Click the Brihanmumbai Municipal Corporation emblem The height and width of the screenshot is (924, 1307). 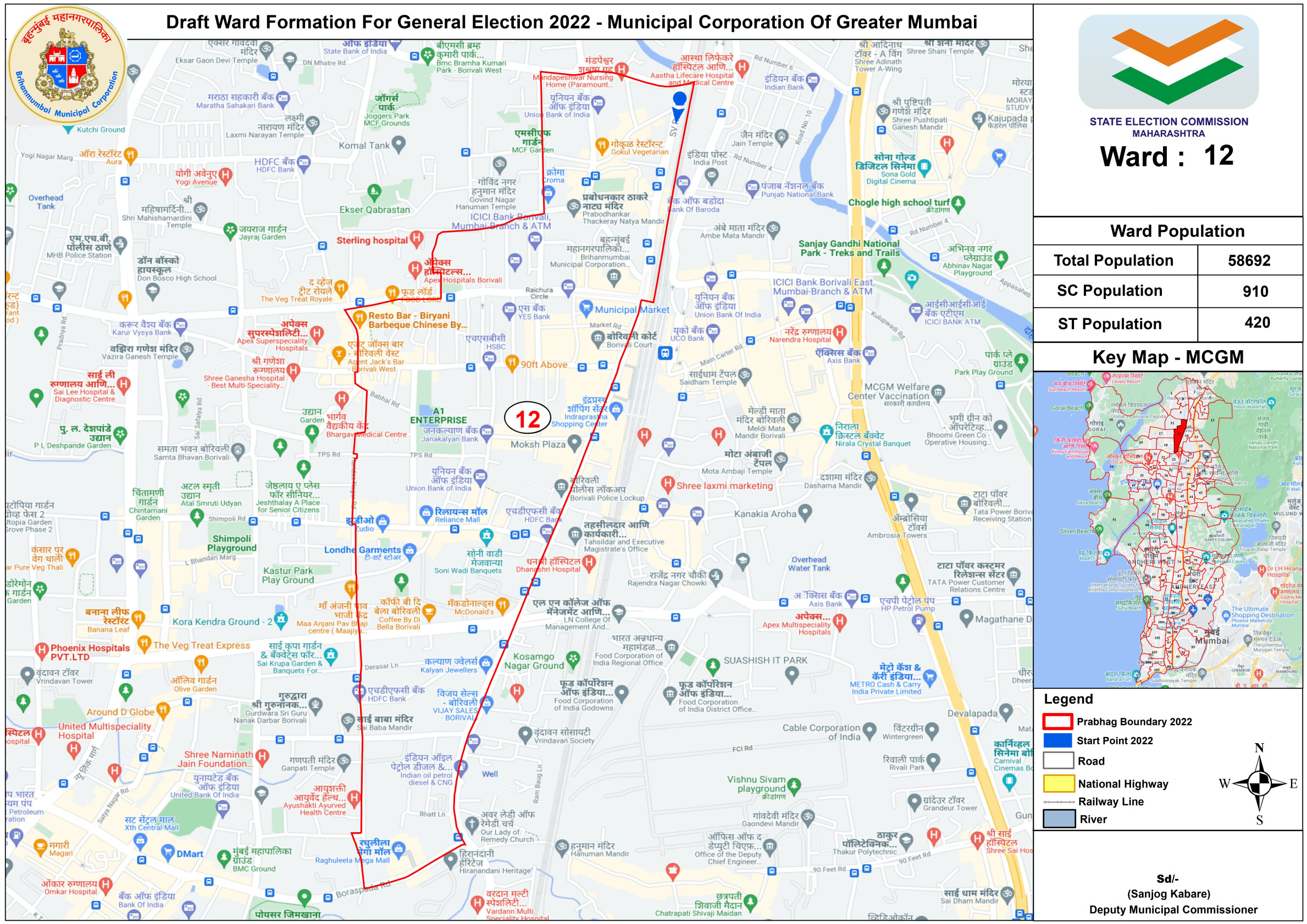click(x=67, y=65)
